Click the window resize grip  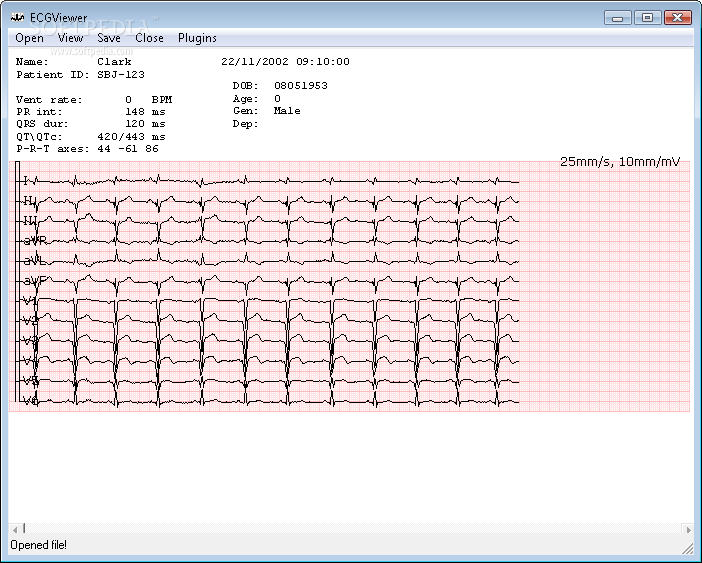click(x=687, y=549)
